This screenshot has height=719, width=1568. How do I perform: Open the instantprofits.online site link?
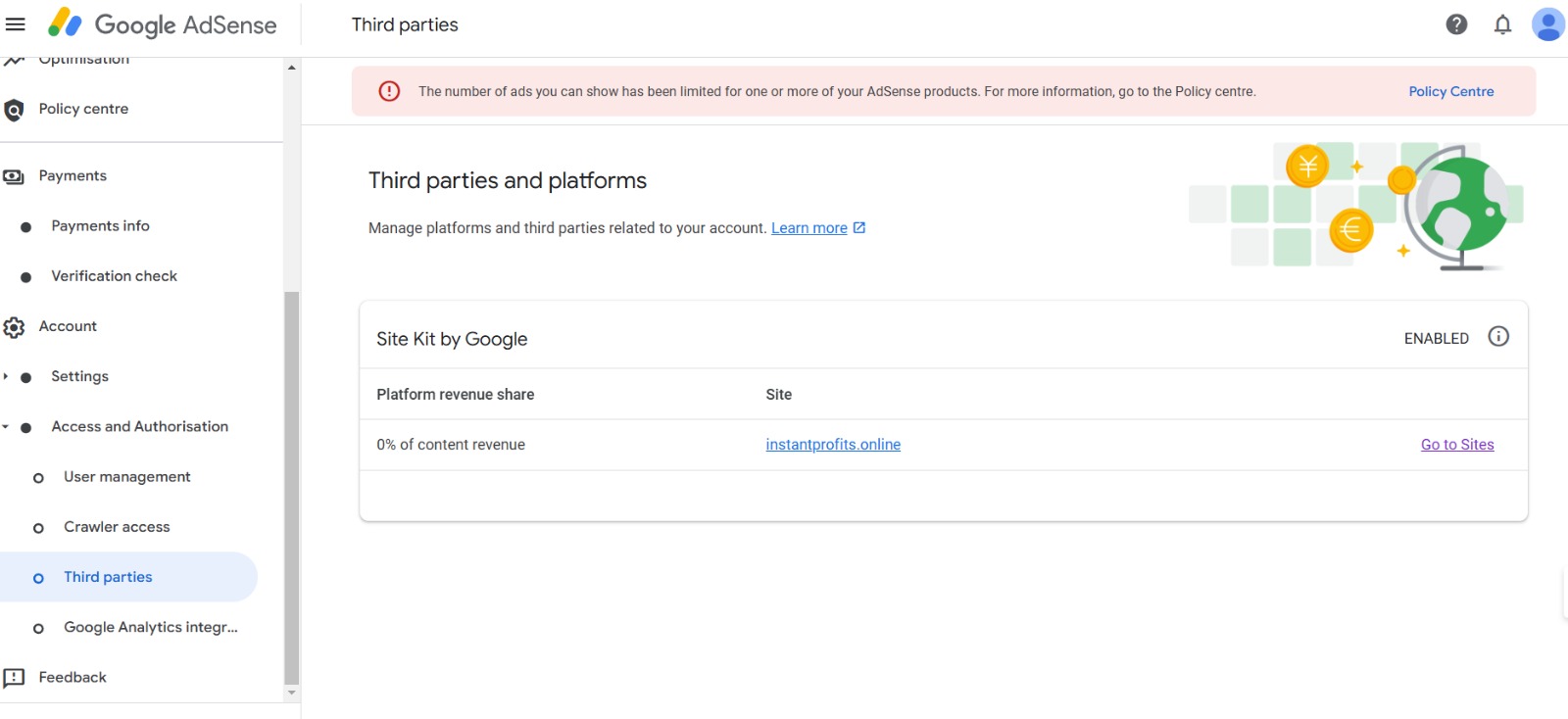(x=833, y=444)
